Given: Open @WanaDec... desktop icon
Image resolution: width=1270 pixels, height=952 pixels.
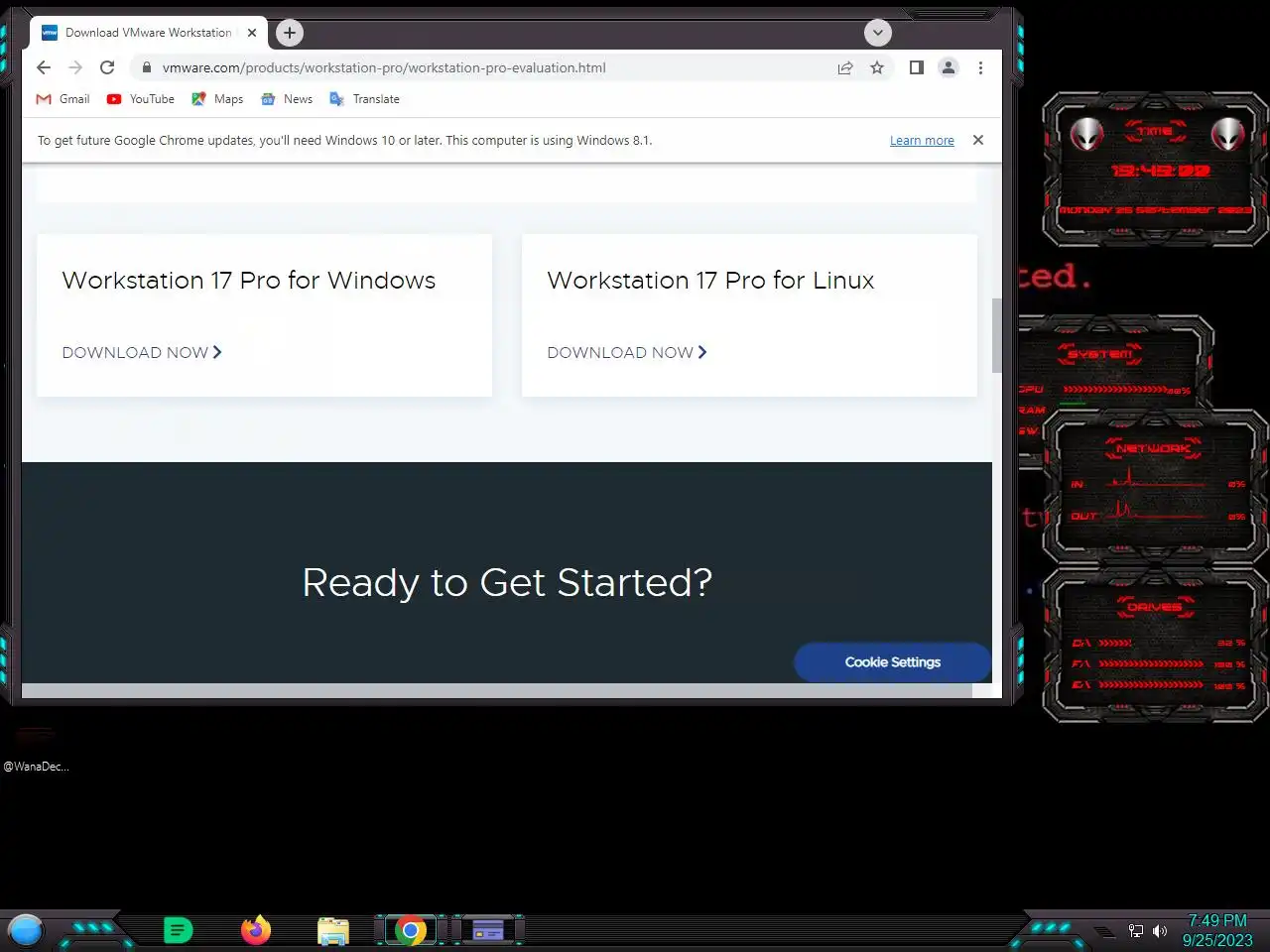Looking at the screenshot, I should point(36,750).
